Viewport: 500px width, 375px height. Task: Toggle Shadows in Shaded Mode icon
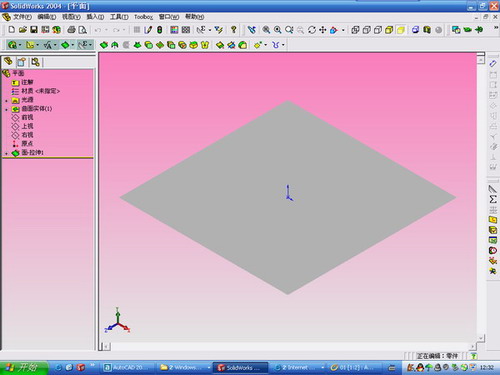click(x=415, y=30)
